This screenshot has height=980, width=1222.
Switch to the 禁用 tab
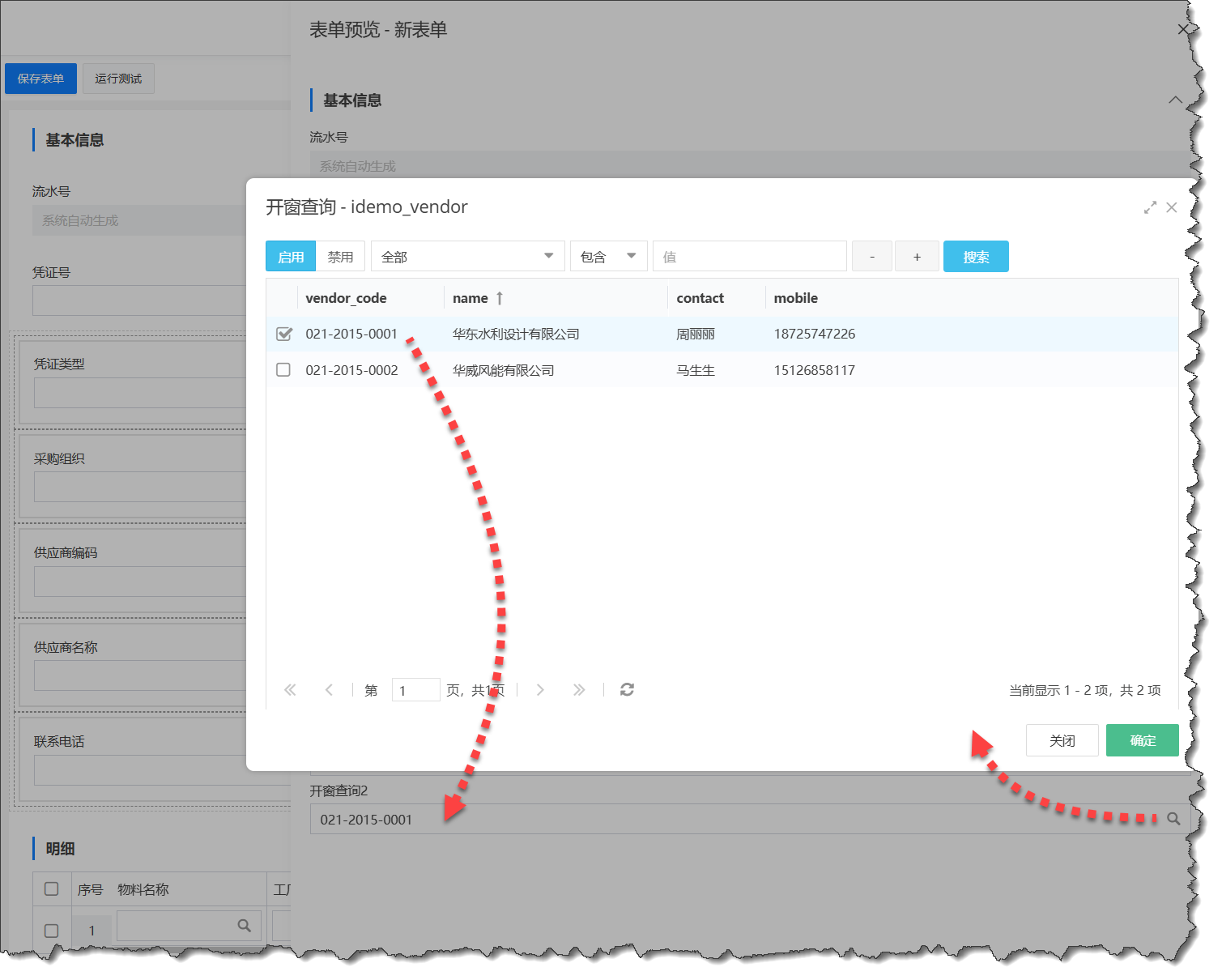[x=340, y=257]
